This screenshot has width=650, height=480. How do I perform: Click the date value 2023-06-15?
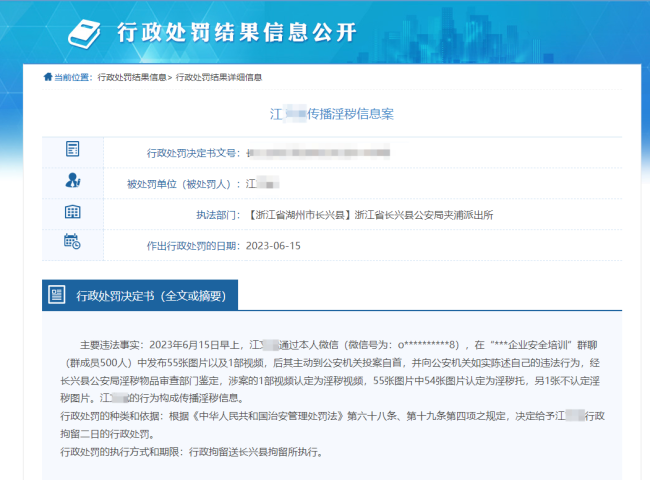pyautogui.click(x=273, y=245)
